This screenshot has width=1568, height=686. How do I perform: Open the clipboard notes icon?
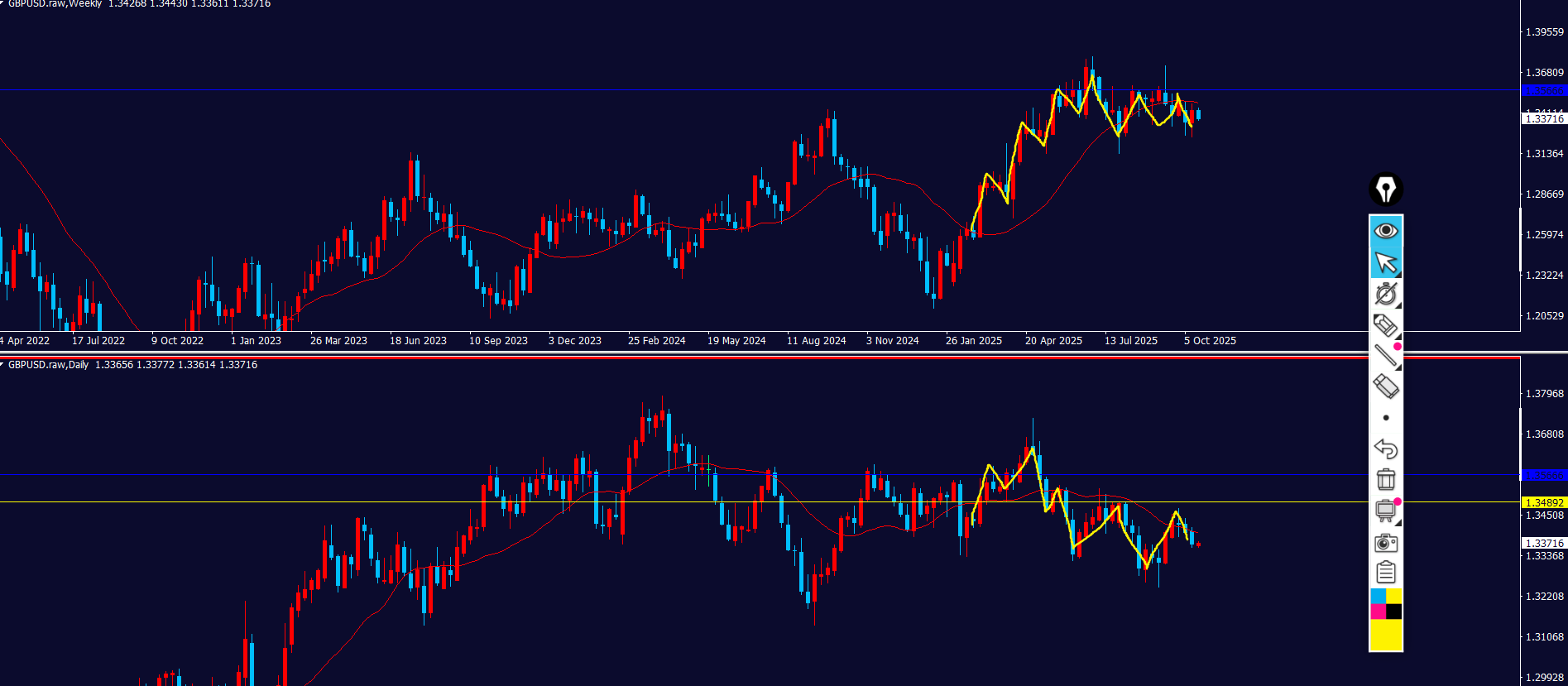[1385, 573]
